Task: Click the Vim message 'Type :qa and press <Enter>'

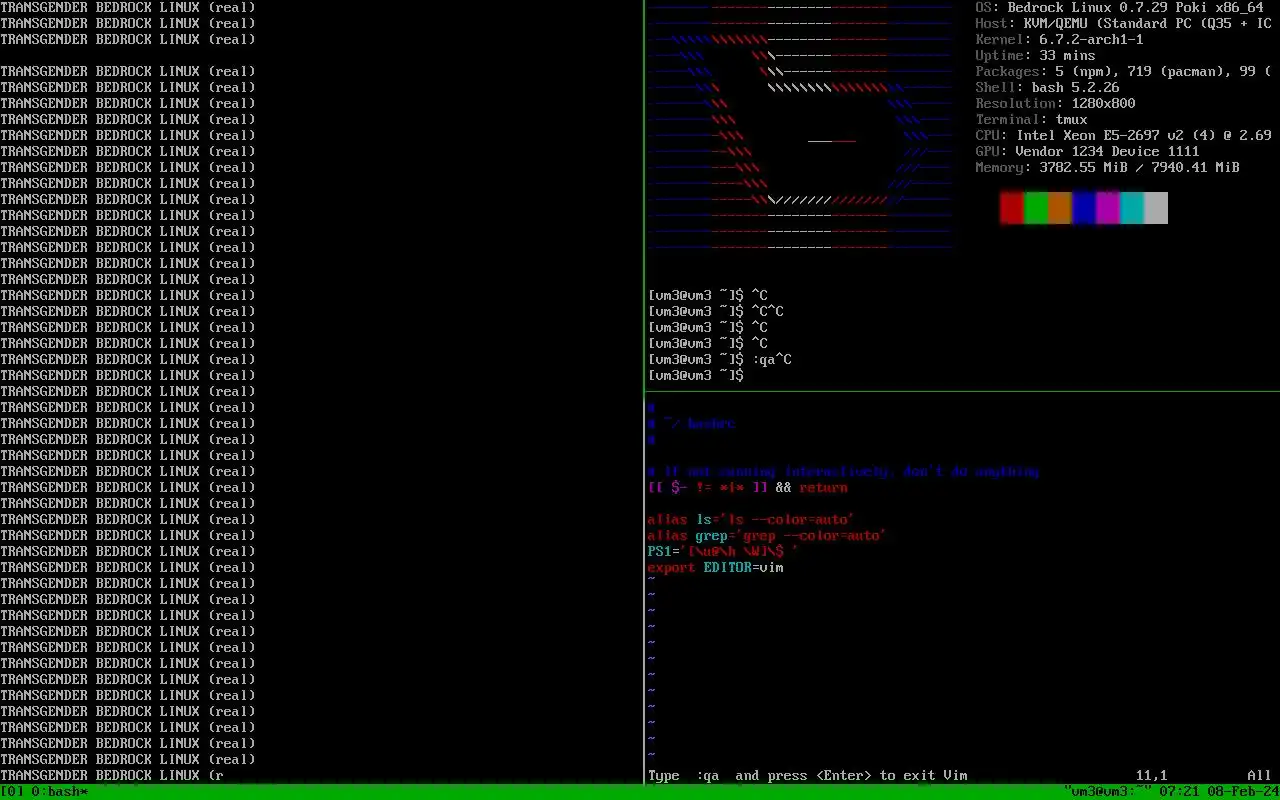Action: [x=808, y=776]
